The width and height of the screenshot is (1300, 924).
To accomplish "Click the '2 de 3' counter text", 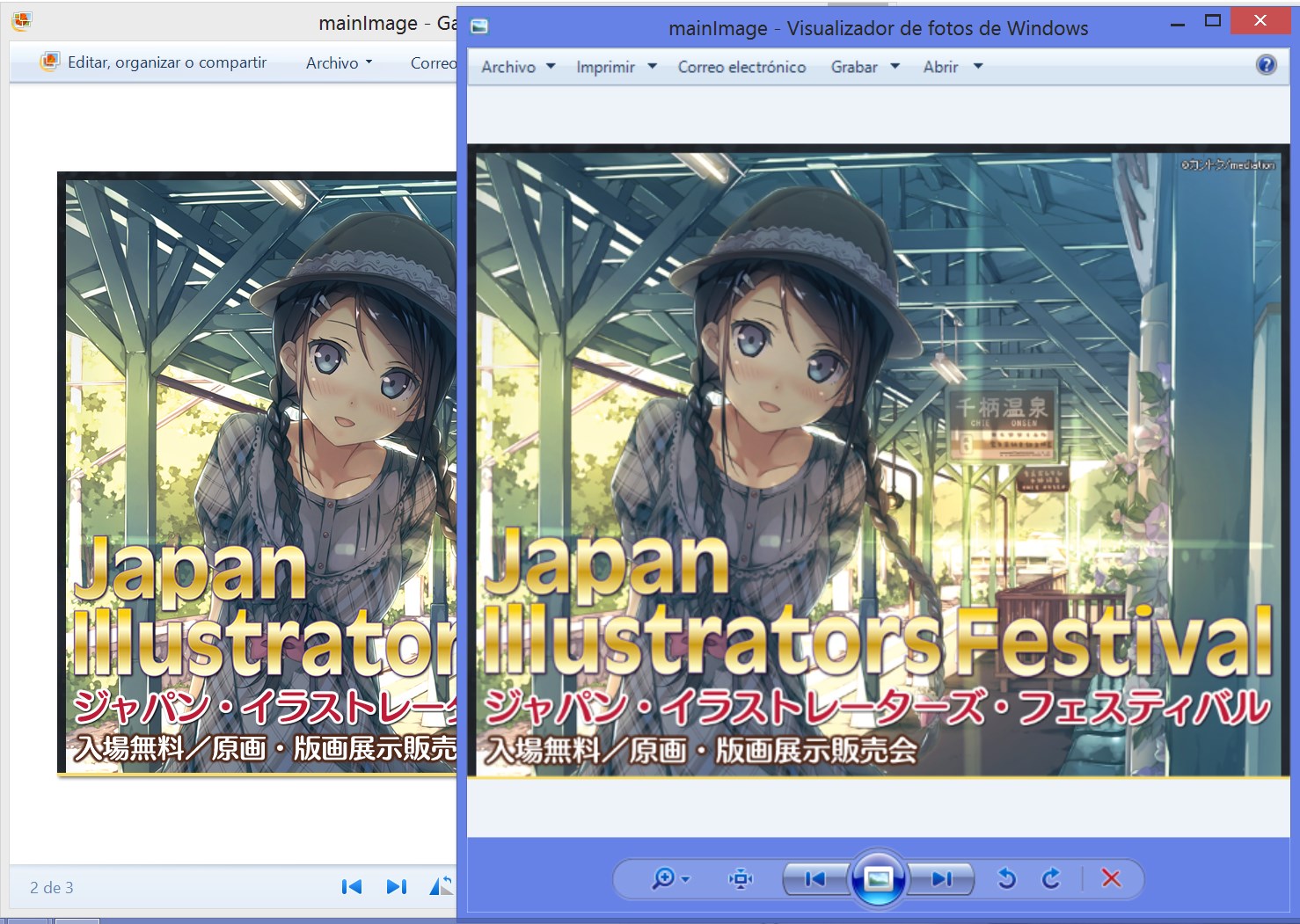I will [x=52, y=887].
